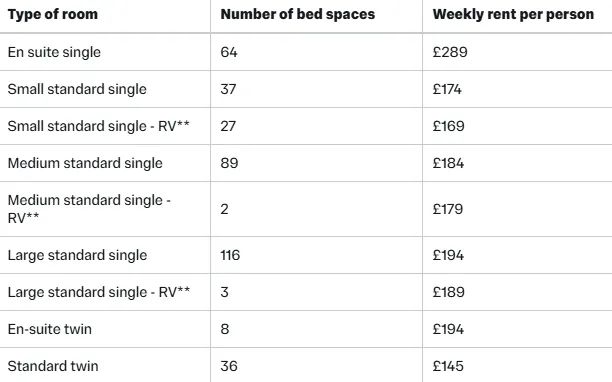This screenshot has height=382, width=612.
Task: Click the 'Weekly rent per person' header
Action: point(513,14)
